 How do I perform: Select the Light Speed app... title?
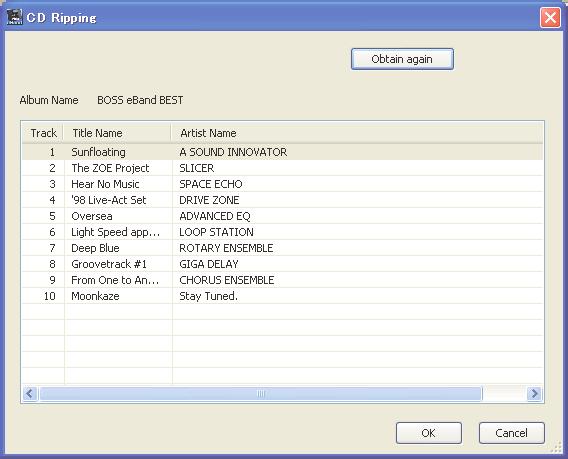[x=116, y=232]
